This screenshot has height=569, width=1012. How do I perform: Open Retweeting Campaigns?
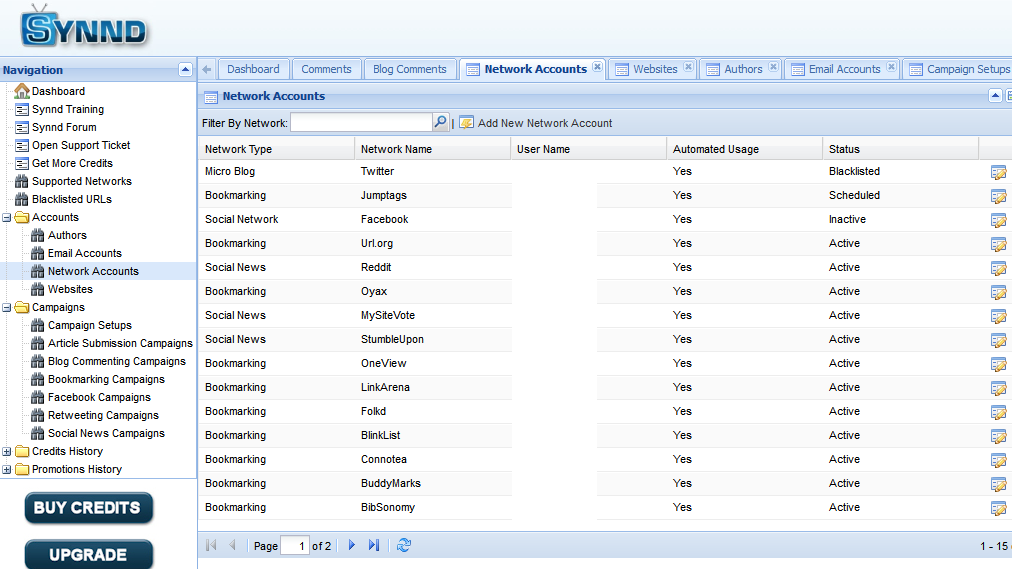(95, 415)
